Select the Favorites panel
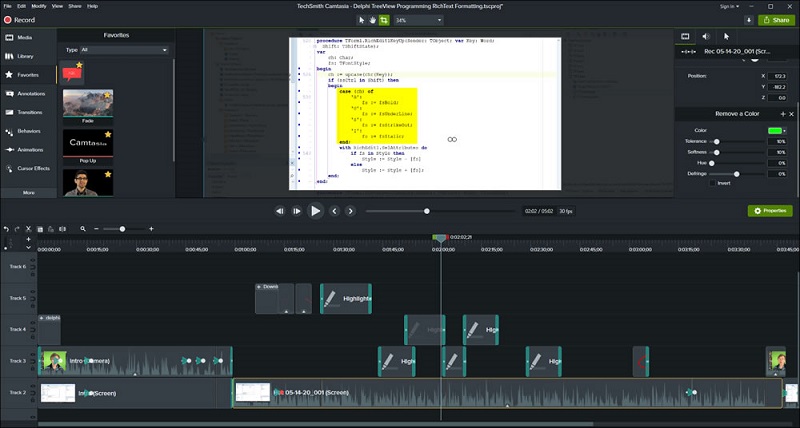This screenshot has width=800, height=428. tap(29, 75)
